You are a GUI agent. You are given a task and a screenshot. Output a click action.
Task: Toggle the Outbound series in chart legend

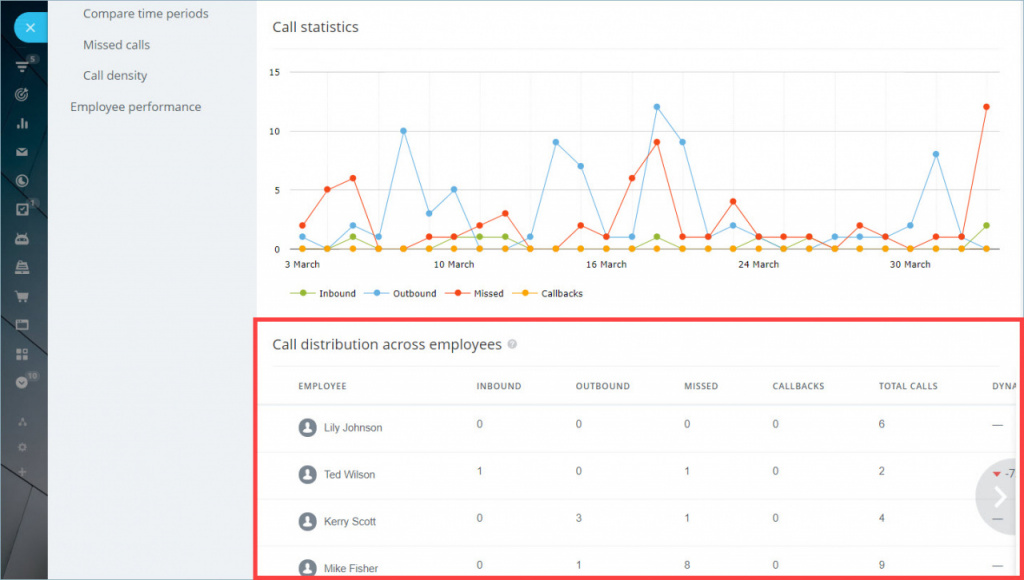[400, 294]
